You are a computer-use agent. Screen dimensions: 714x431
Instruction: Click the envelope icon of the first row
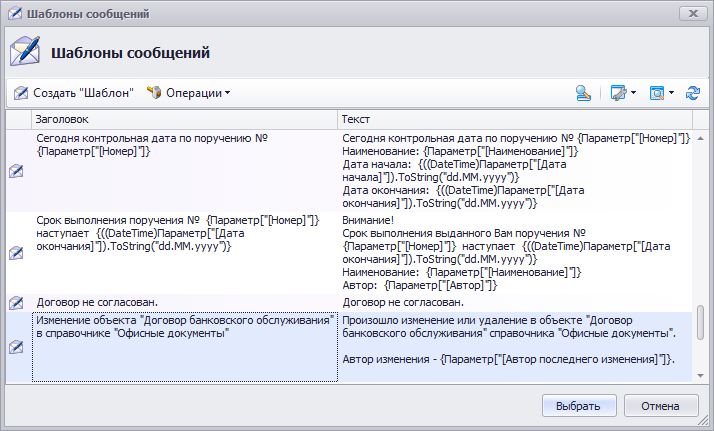pos(16,172)
